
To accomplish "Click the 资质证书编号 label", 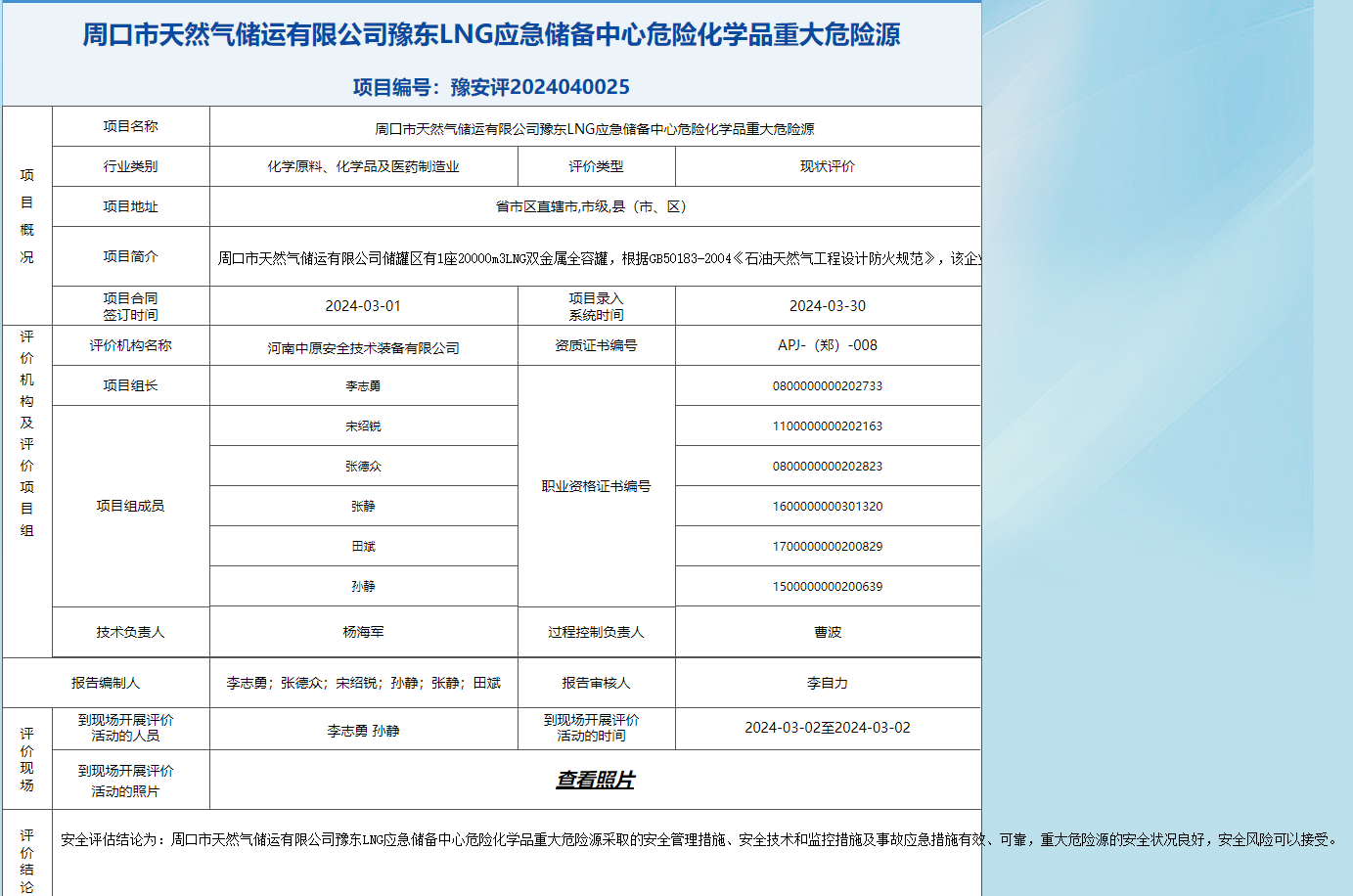I will 596,345.
